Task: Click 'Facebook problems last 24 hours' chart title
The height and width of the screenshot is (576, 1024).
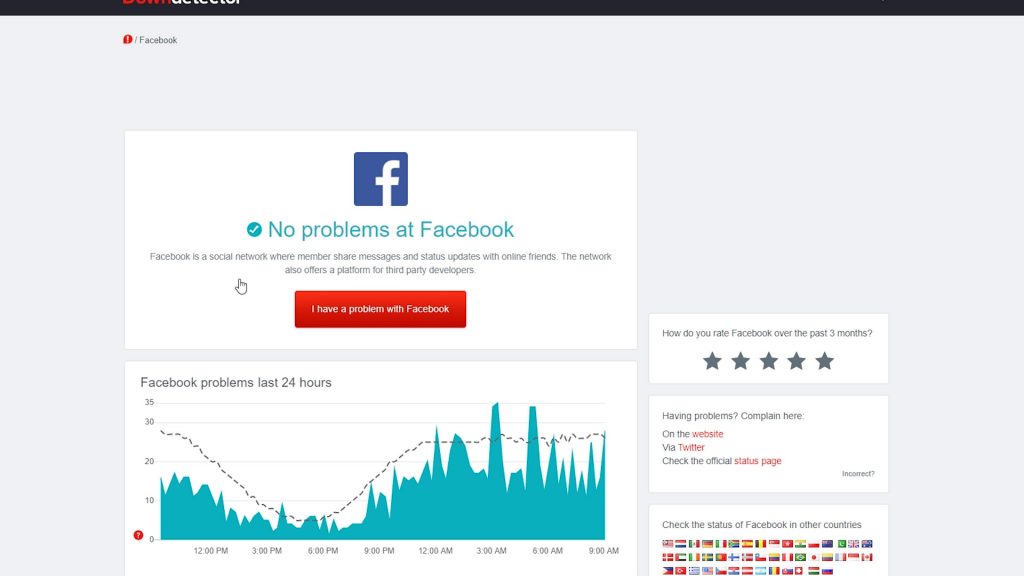Action: (x=236, y=383)
